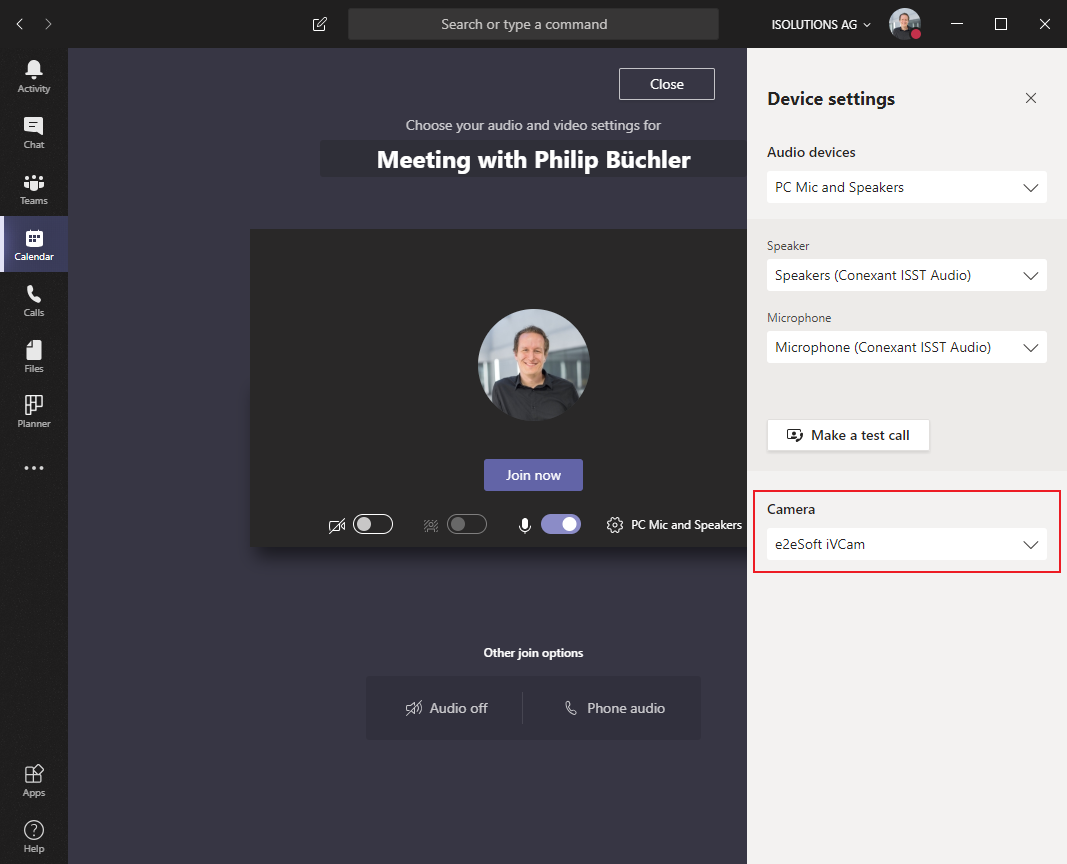
Task: Enable the background blur toggle
Action: coord(467,524)
